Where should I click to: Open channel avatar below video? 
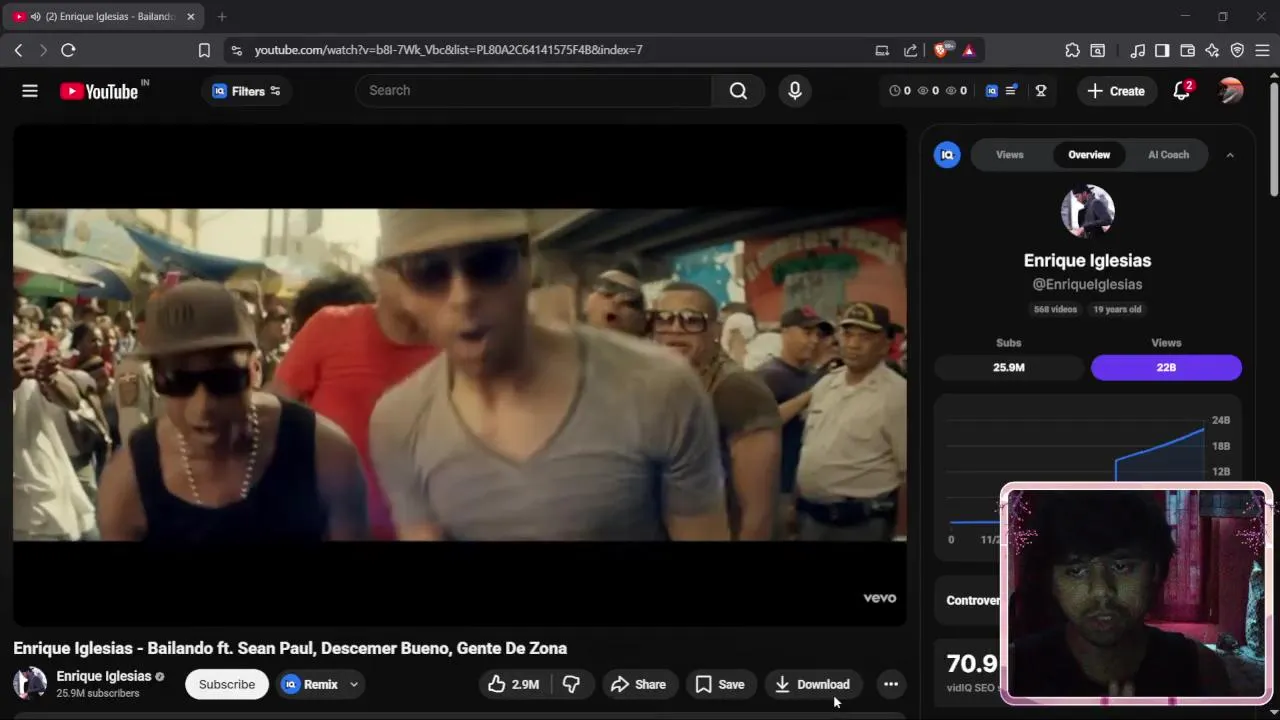[30, 684]
